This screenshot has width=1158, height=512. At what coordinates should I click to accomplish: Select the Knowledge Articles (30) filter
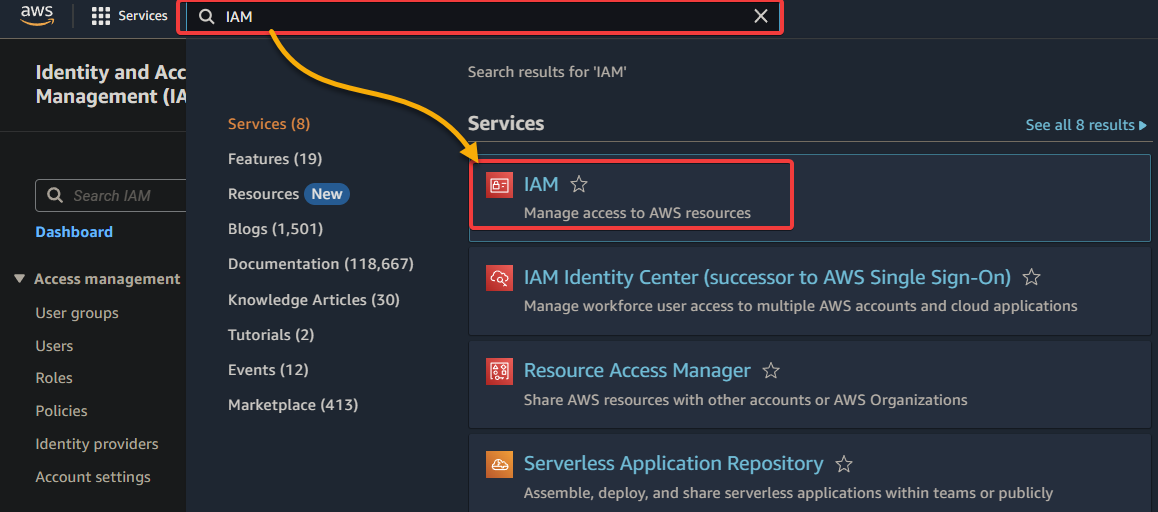point(313,300)
